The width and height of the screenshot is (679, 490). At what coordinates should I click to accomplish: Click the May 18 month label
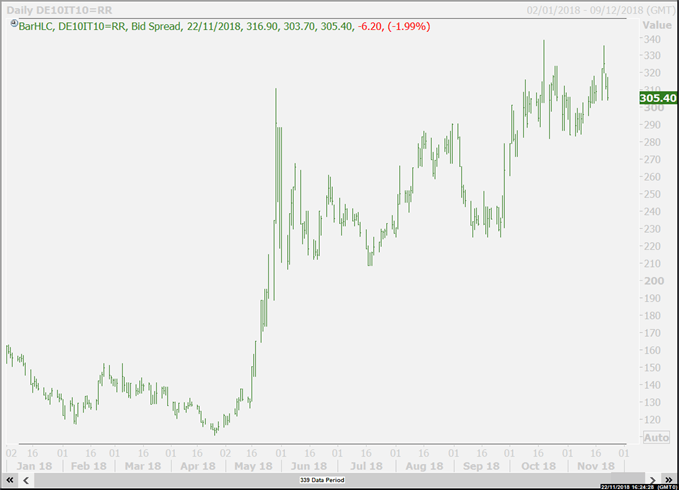[x=253, y=466]
